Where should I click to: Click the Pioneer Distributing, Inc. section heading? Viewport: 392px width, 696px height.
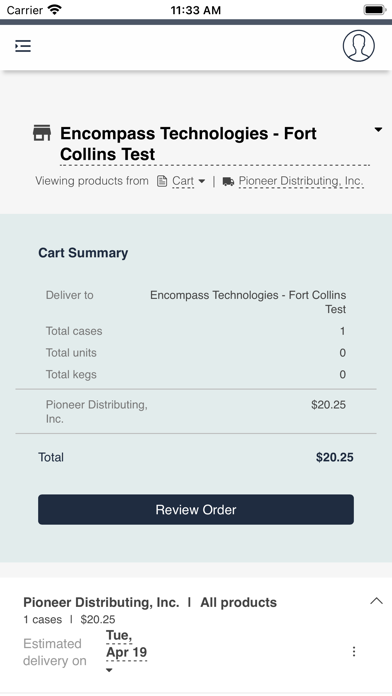click(x=101, y=602)
